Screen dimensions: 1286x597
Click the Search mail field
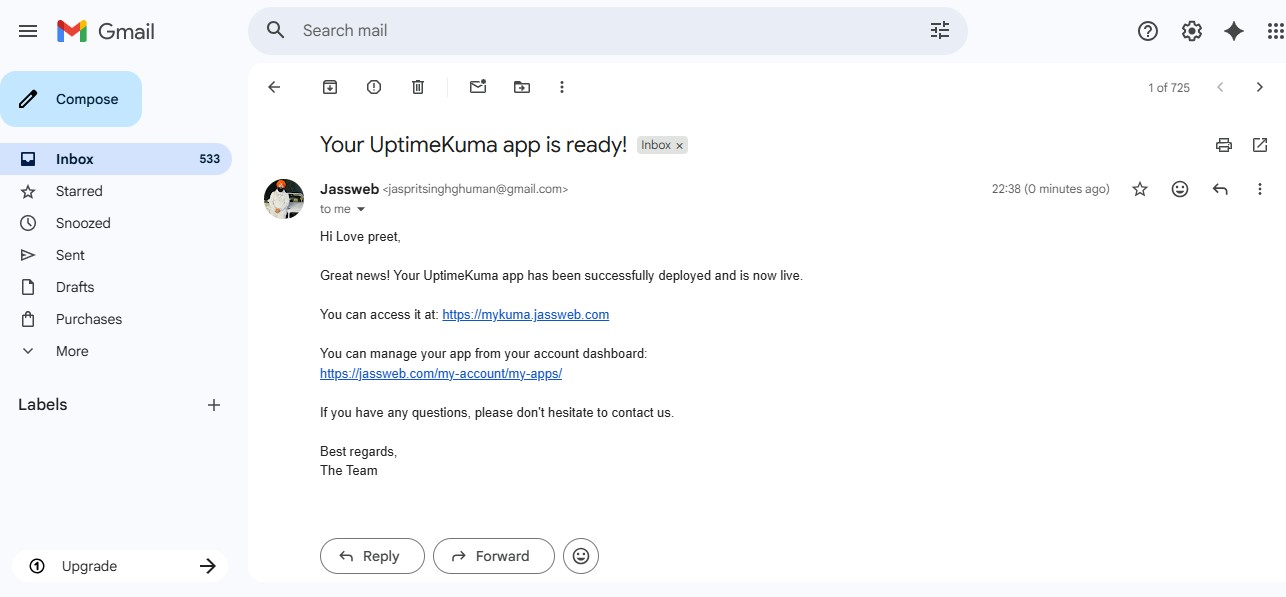608,30
